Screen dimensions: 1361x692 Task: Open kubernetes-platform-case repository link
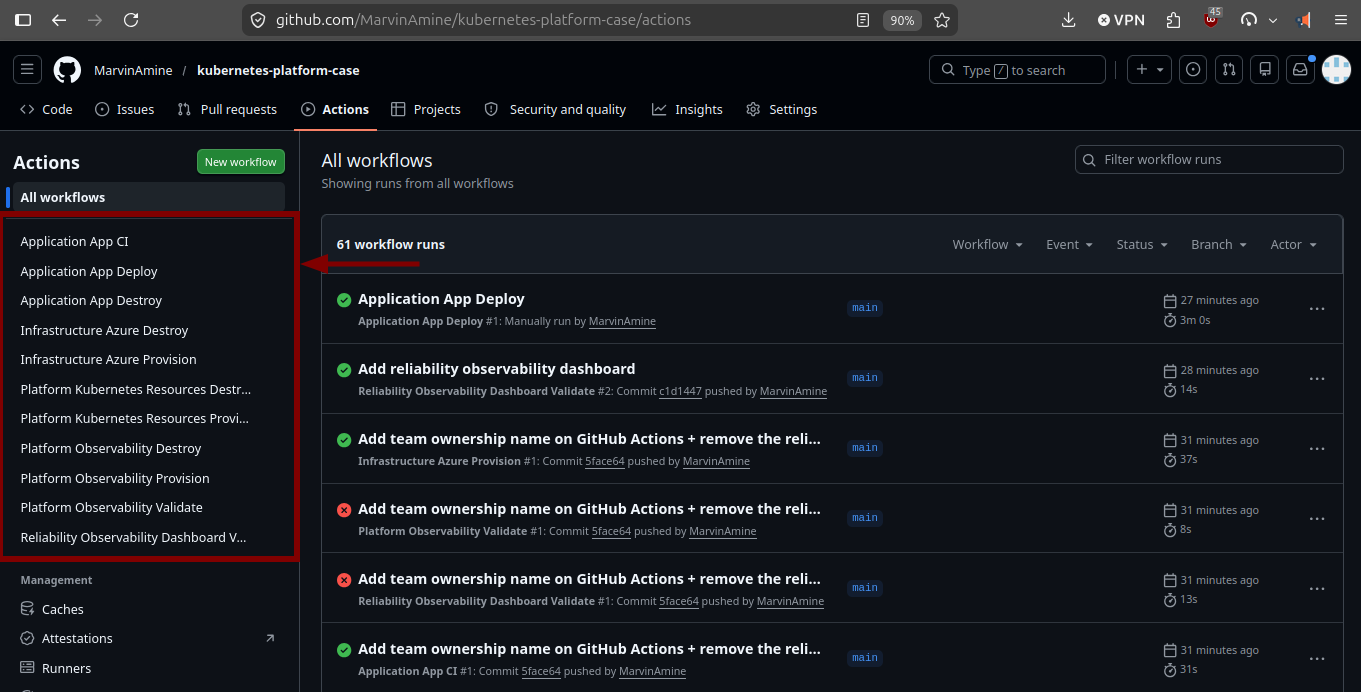pyautogui.click(x=278, y=71)
